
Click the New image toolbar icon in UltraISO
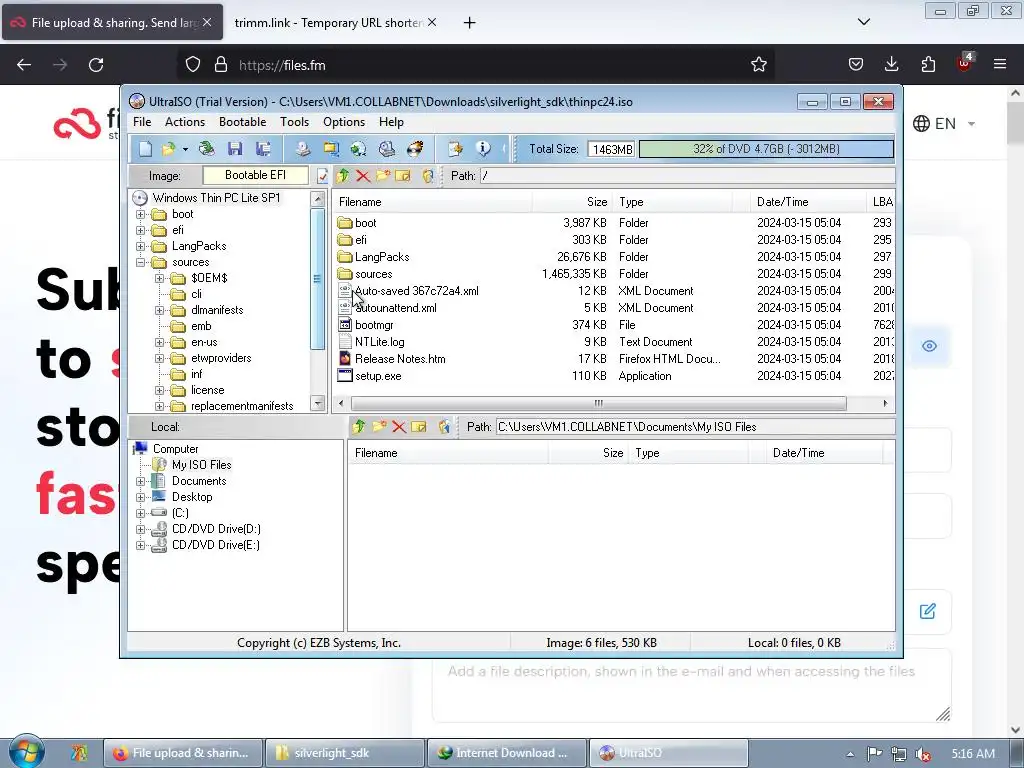145,149
